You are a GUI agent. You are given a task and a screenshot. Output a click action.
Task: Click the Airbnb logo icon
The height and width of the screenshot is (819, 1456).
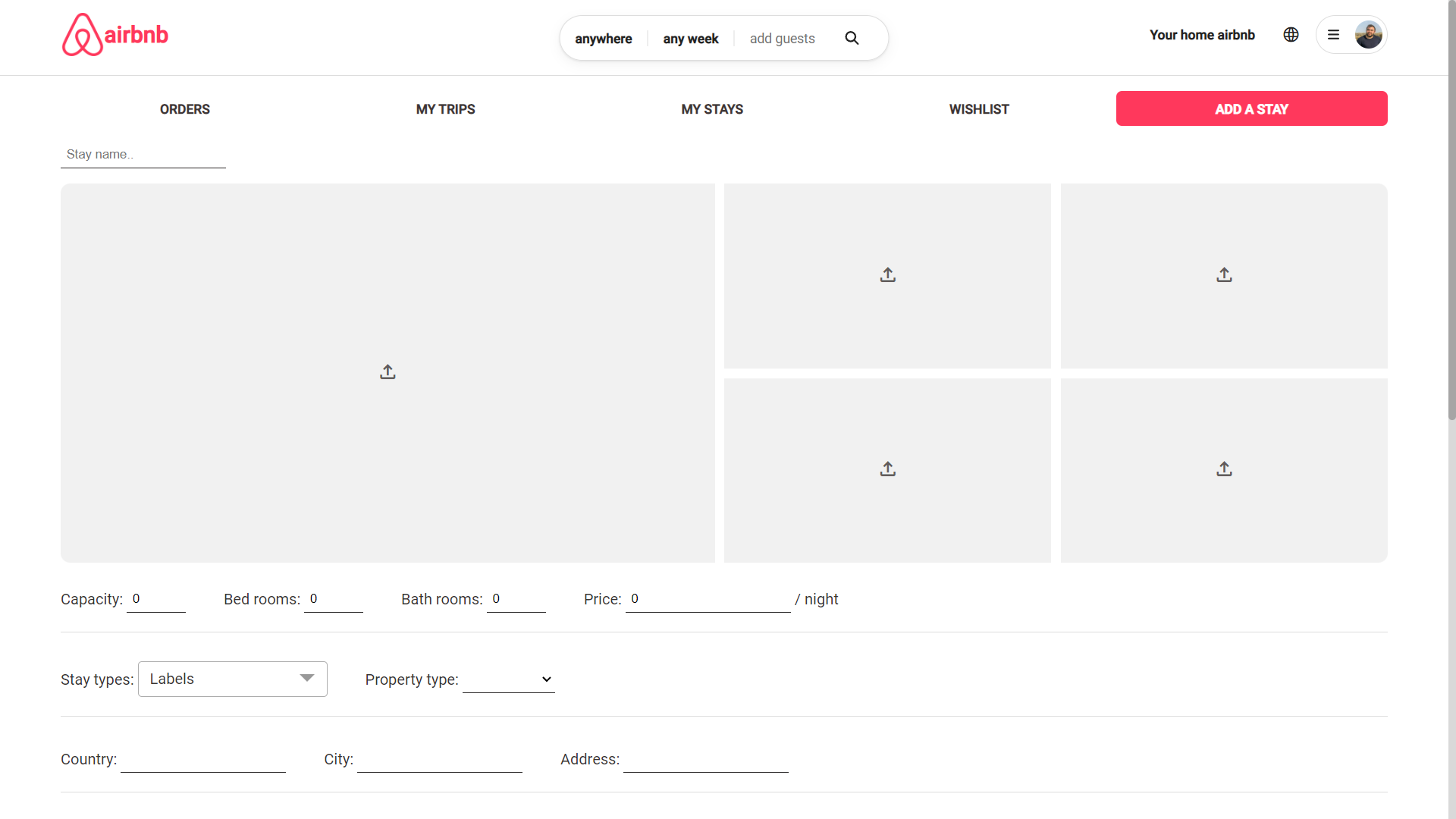coord(82,35)
